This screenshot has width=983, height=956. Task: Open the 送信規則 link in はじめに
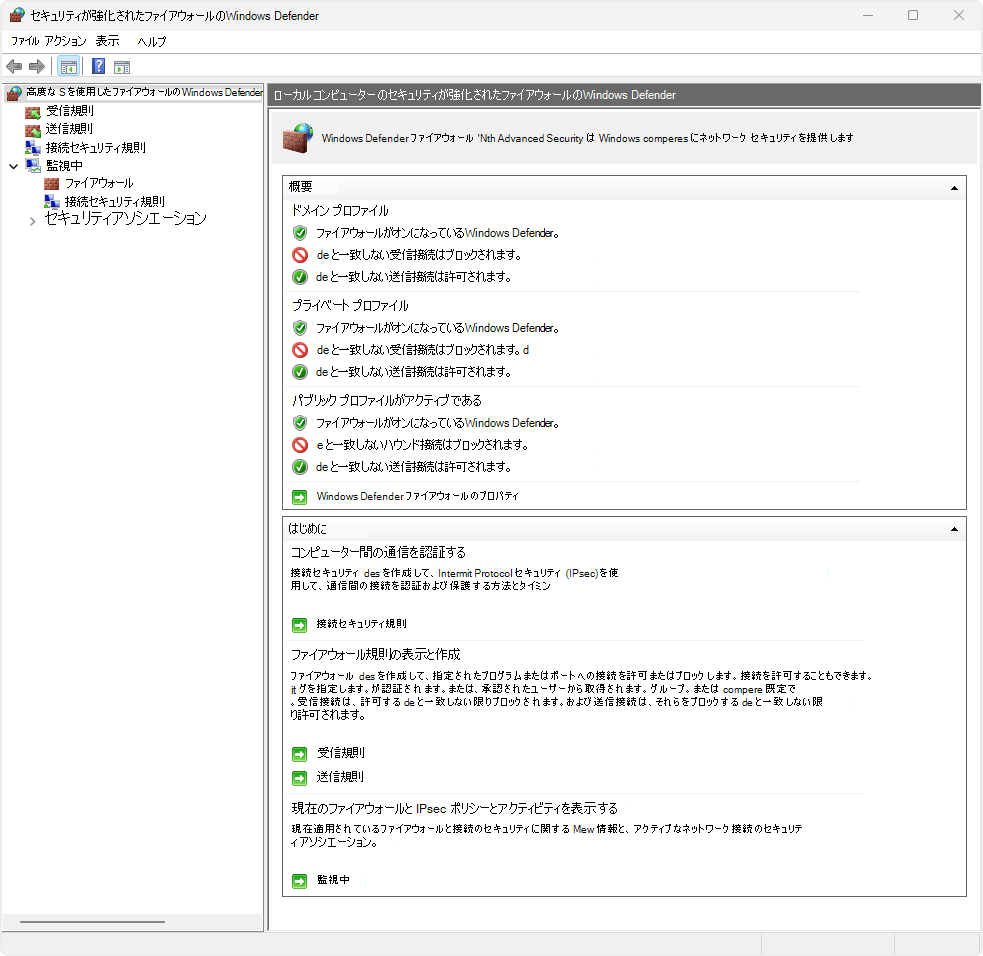(340, 777)
